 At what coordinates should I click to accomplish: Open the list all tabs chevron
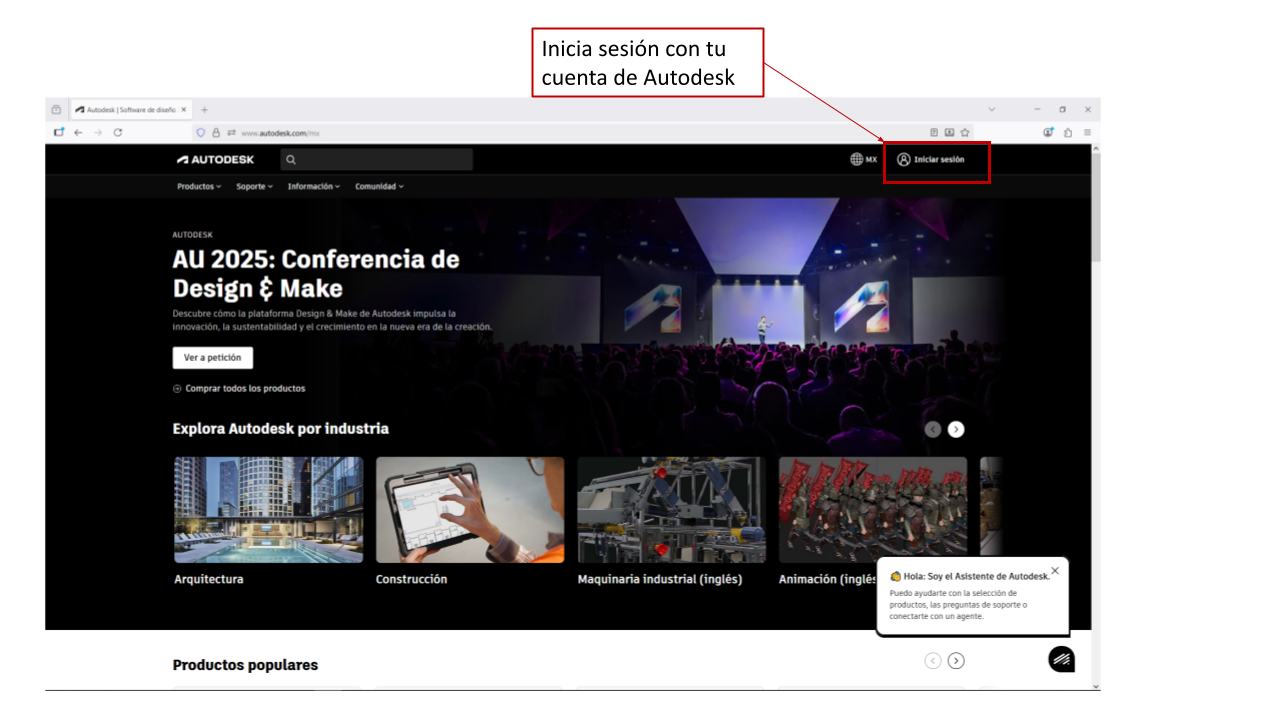pos(992,109)
